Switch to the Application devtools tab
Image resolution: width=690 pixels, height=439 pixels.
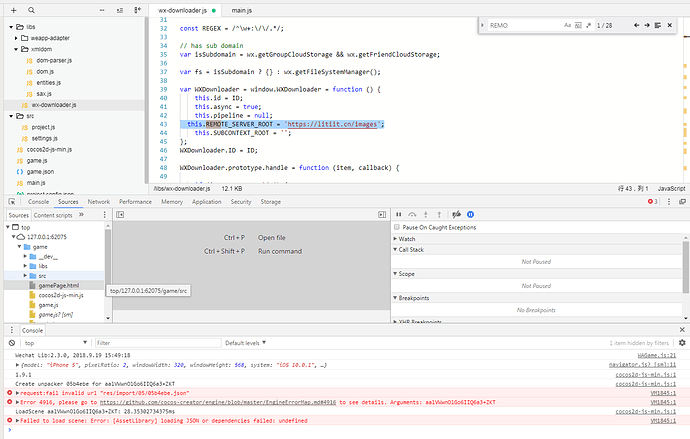click(x=206, y=201)
